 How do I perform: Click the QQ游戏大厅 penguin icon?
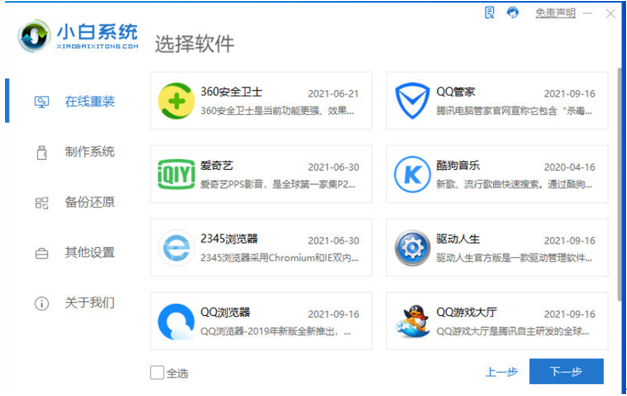(x=412, y=322)
